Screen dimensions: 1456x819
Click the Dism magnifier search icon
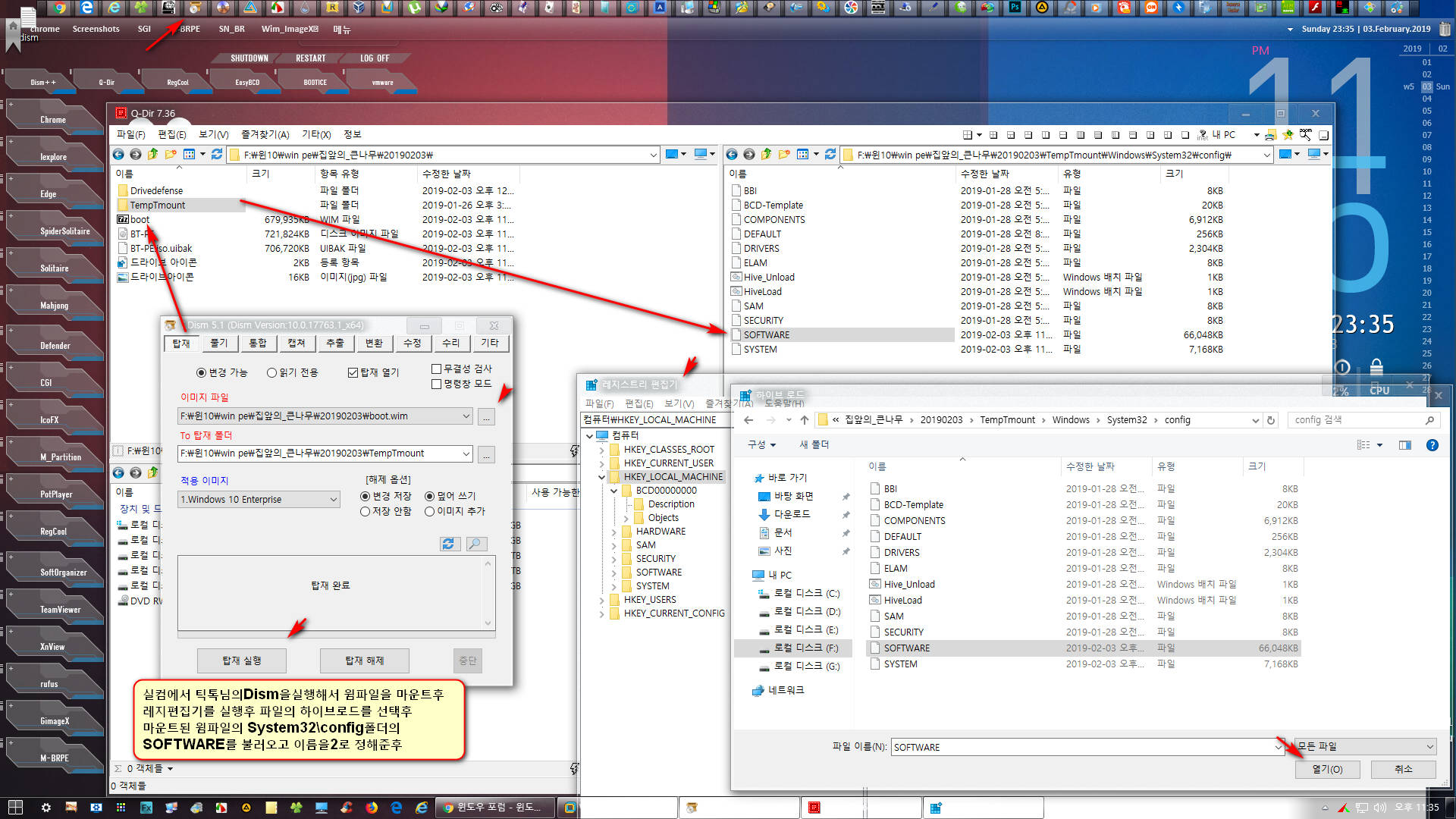coord(476,544)
